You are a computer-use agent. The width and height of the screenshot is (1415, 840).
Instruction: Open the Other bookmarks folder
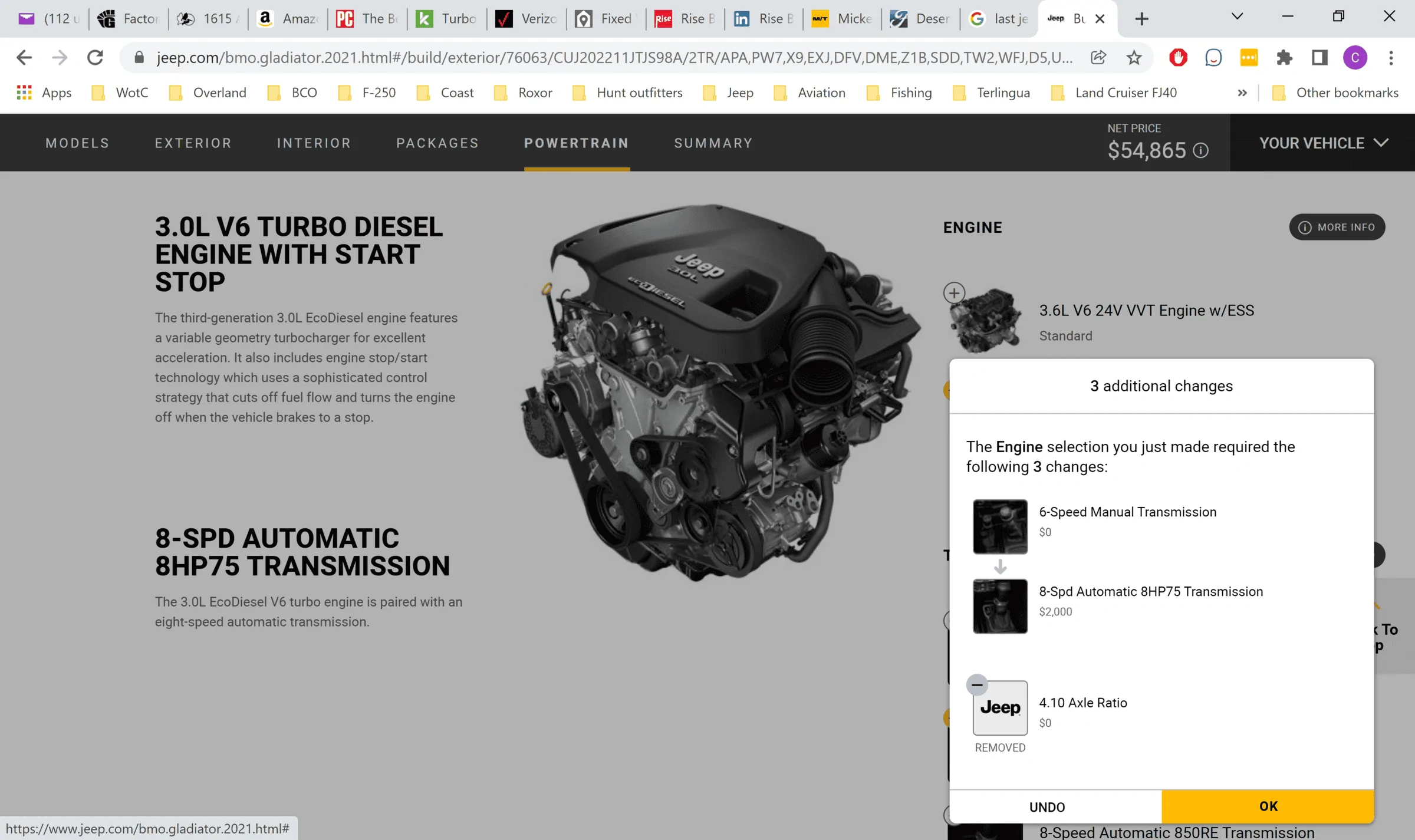point(1335,93)
